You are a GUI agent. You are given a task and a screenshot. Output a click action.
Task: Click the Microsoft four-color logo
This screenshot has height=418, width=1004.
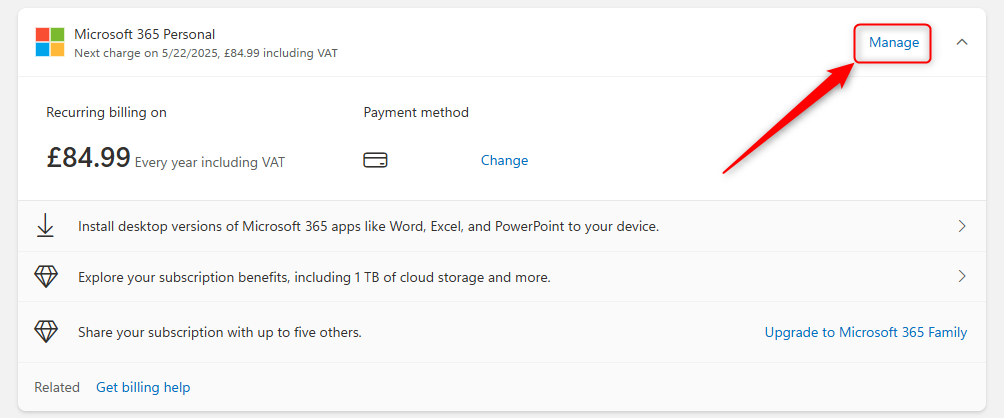[50, 42]
